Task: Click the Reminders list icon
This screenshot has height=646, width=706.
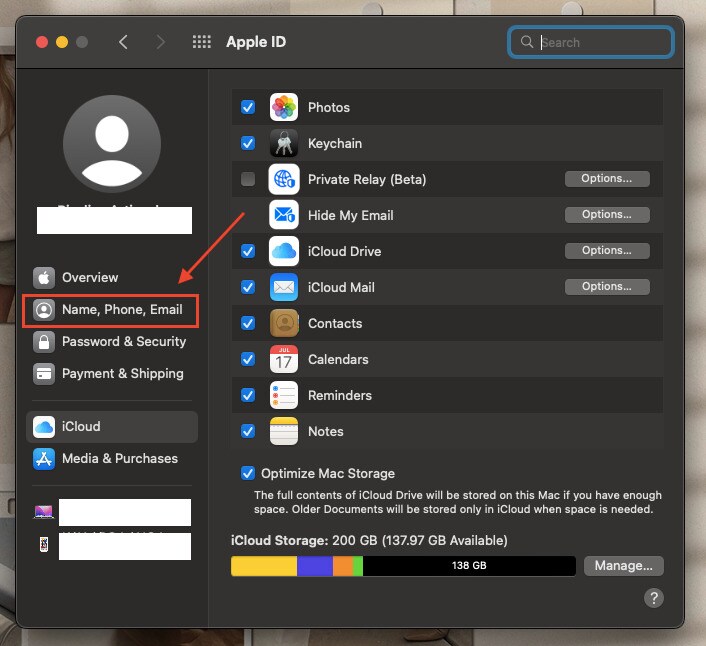Action: coord(284,395)
